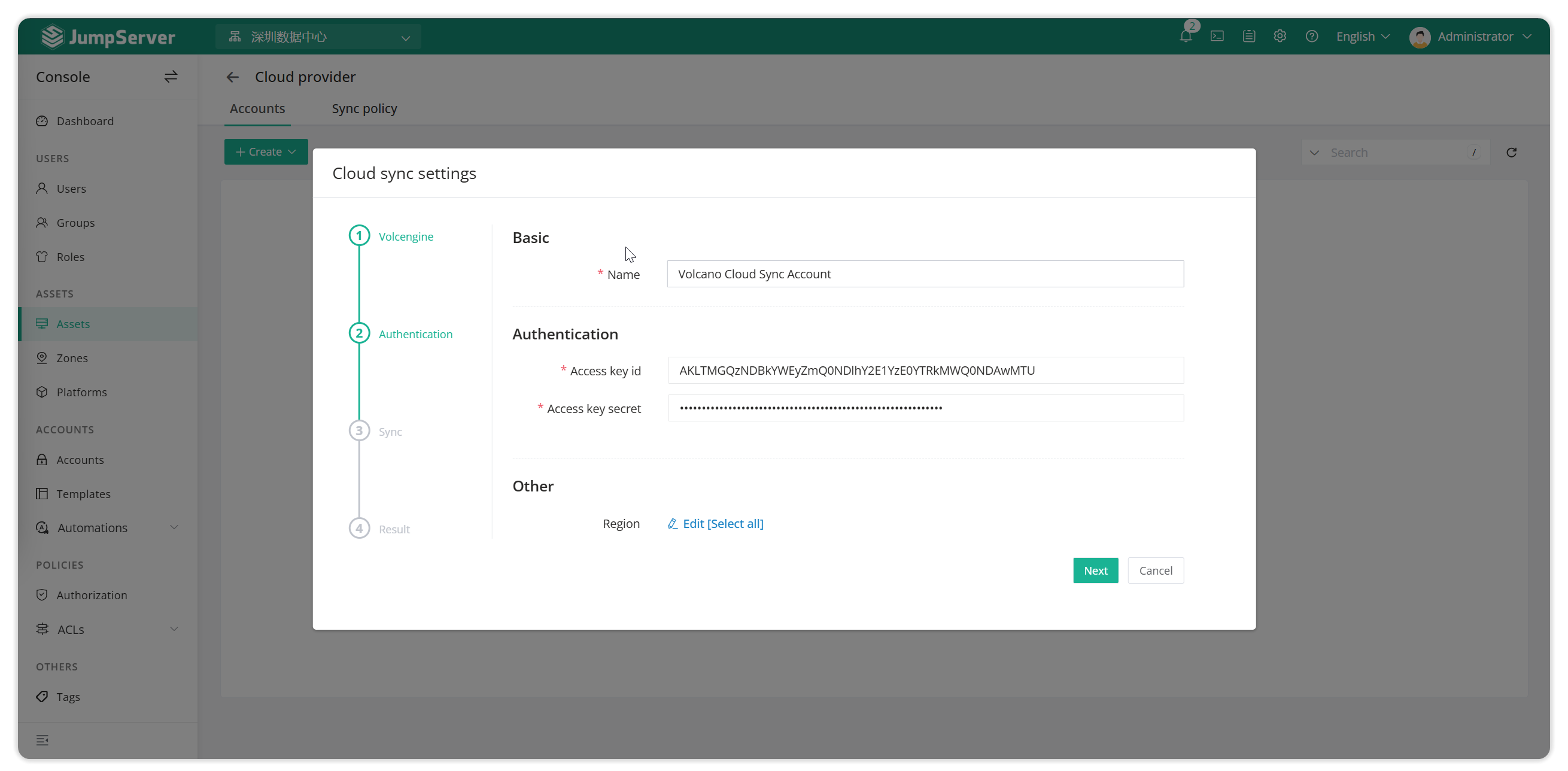The height and width of the screenshot is (771, 1568).
Task: Open the 深圳数据中心 organization dropdown
Action: point(318,37)
